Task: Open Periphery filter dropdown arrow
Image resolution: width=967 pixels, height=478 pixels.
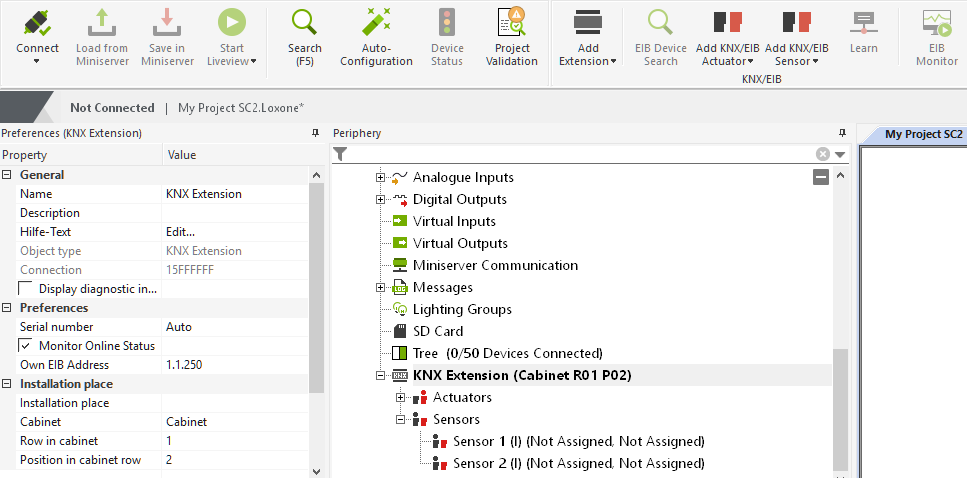Action: [x=840, y=155]
